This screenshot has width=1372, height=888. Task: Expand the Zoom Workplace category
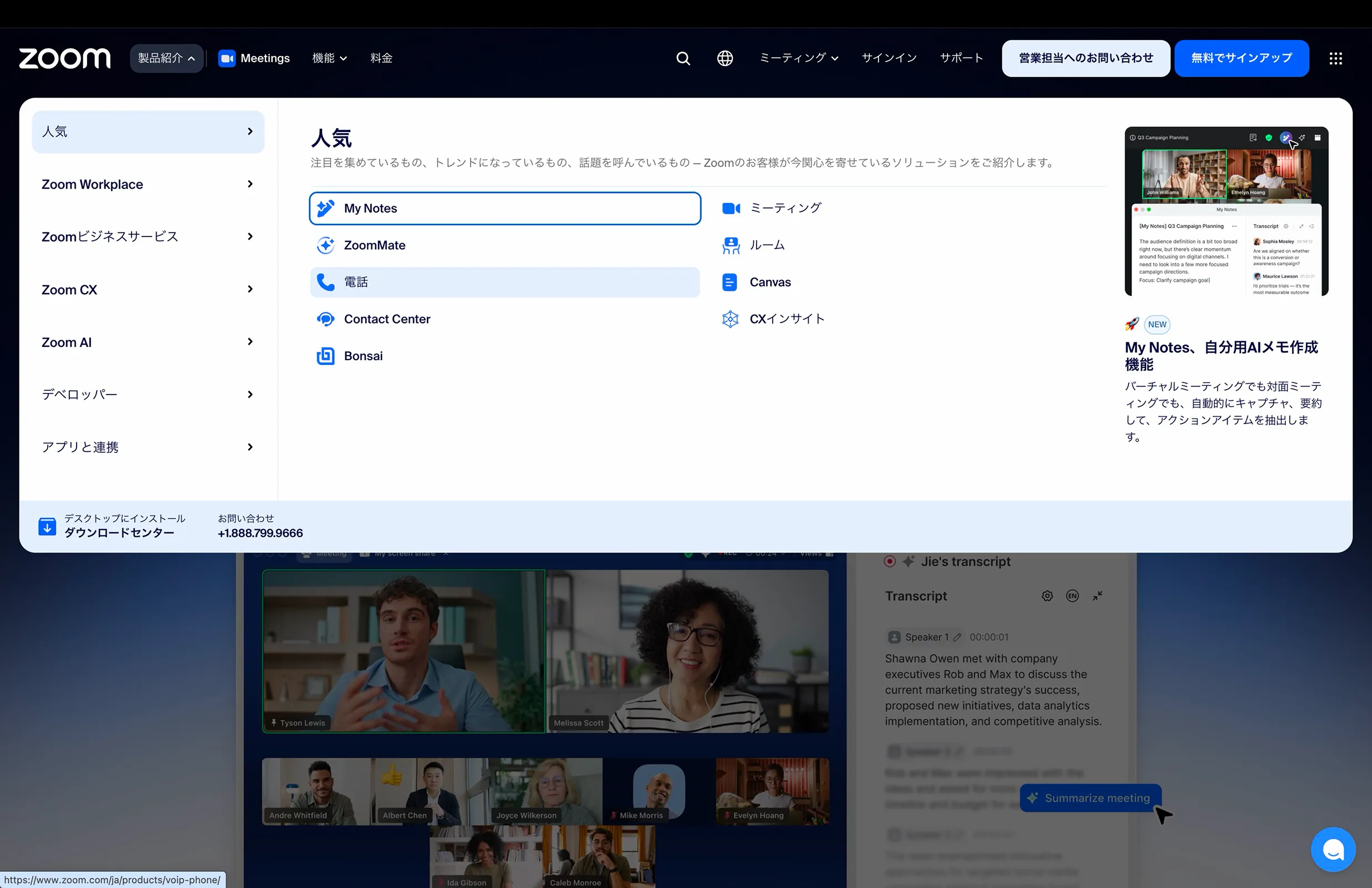pyautogui.click(x=148, y=184)
